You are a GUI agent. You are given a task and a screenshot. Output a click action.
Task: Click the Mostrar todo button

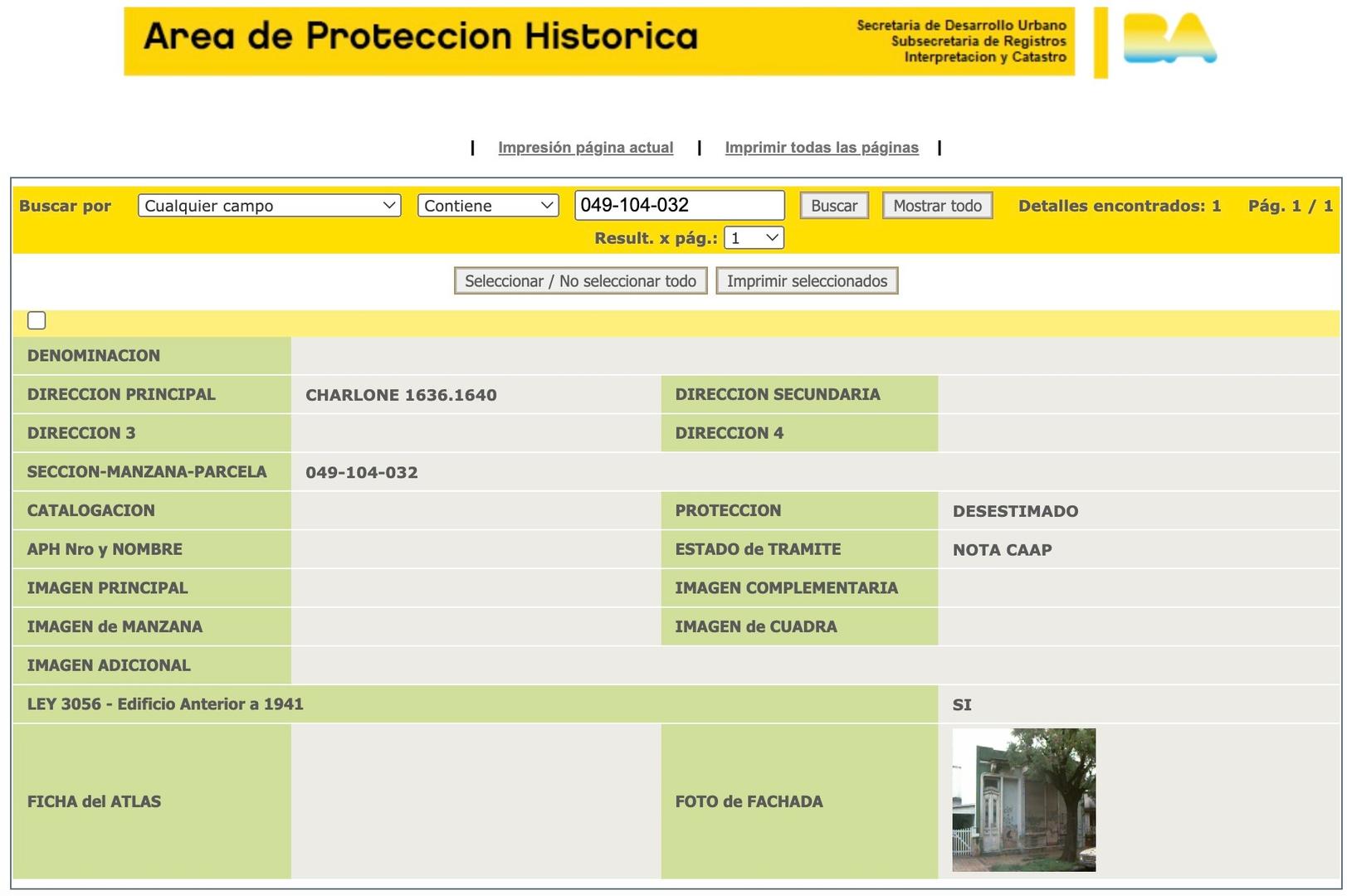[x=938, y=206]
